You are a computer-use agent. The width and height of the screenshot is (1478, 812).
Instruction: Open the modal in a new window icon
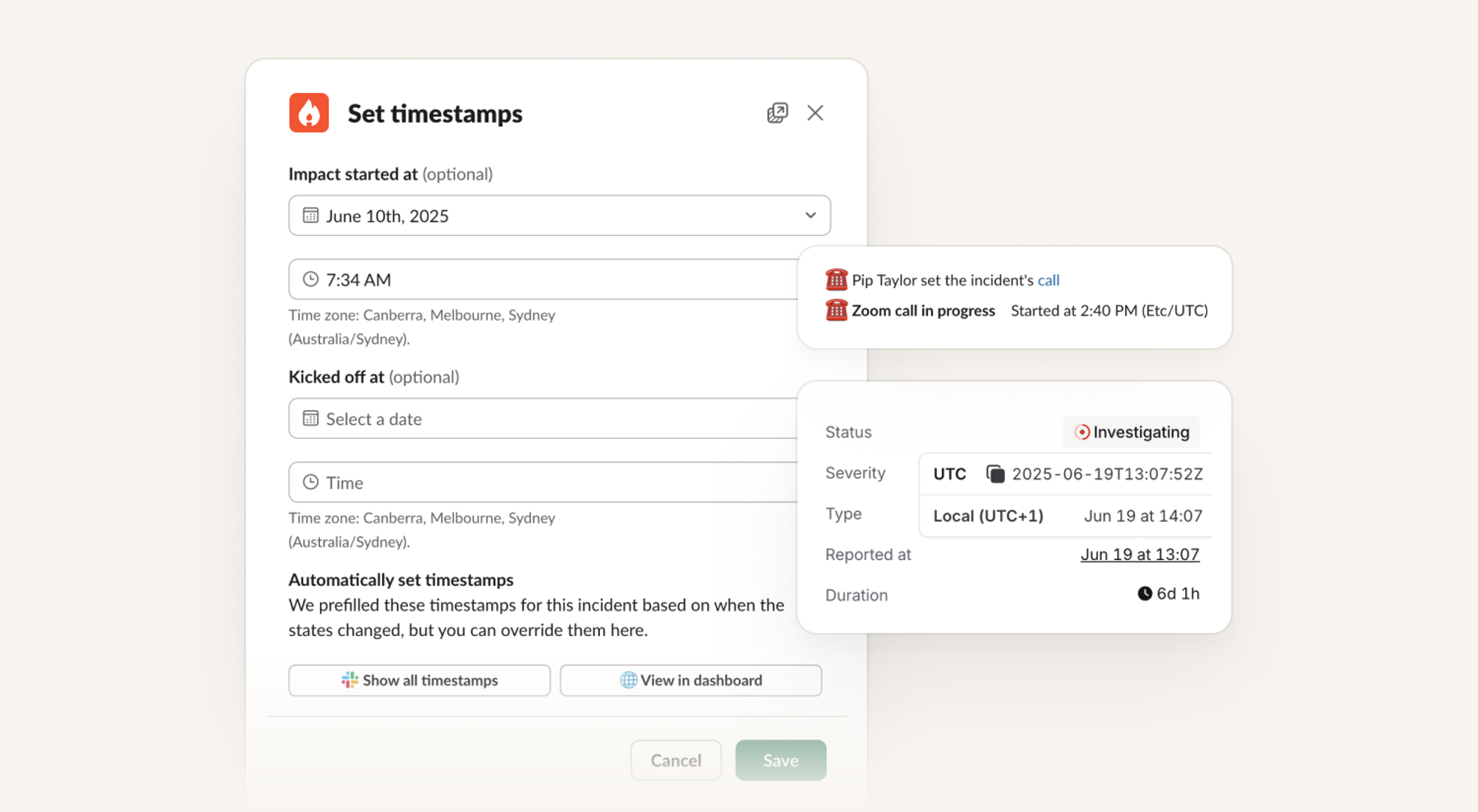click(x=777, y=113)
